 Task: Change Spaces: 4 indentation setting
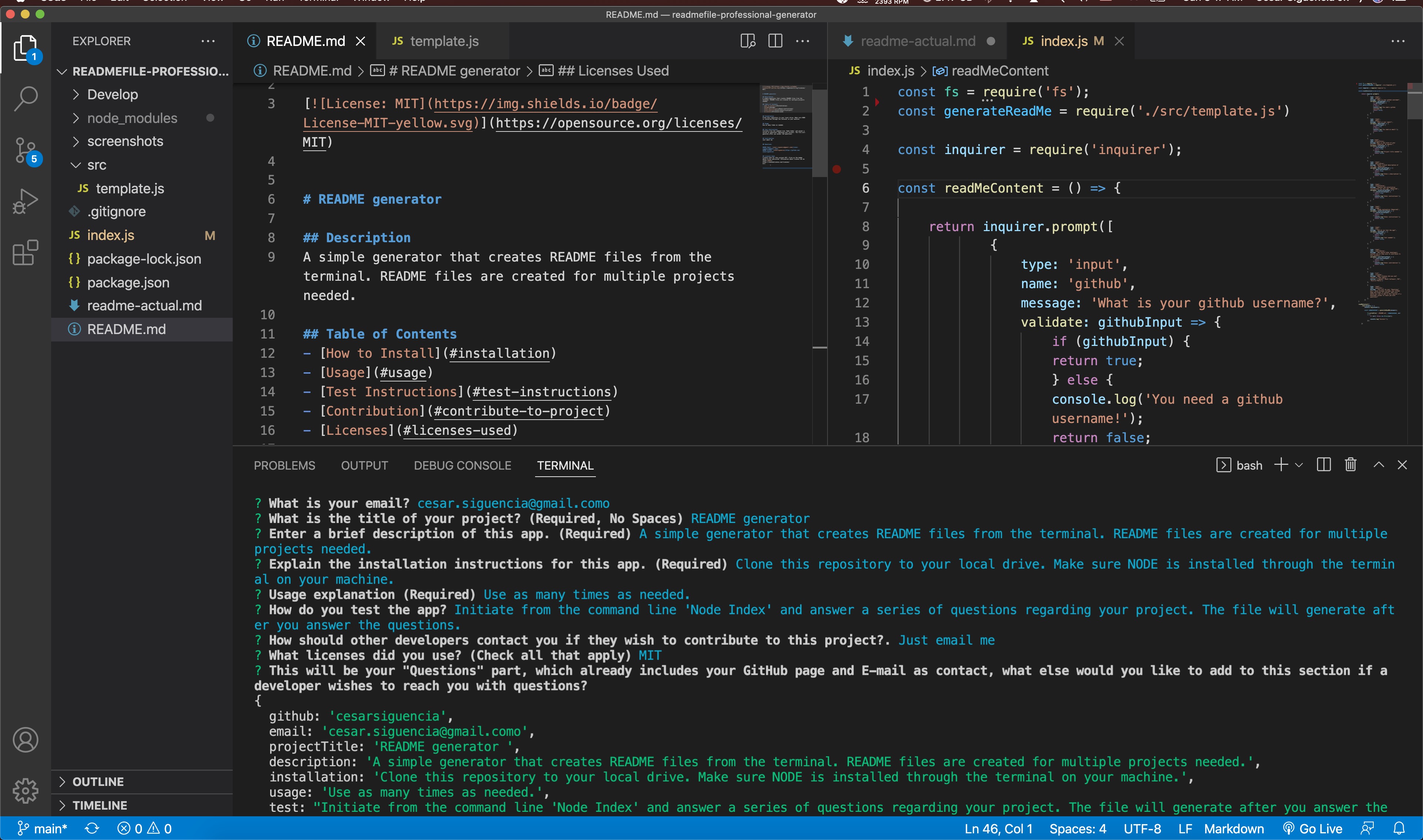tap(1078, 829)
